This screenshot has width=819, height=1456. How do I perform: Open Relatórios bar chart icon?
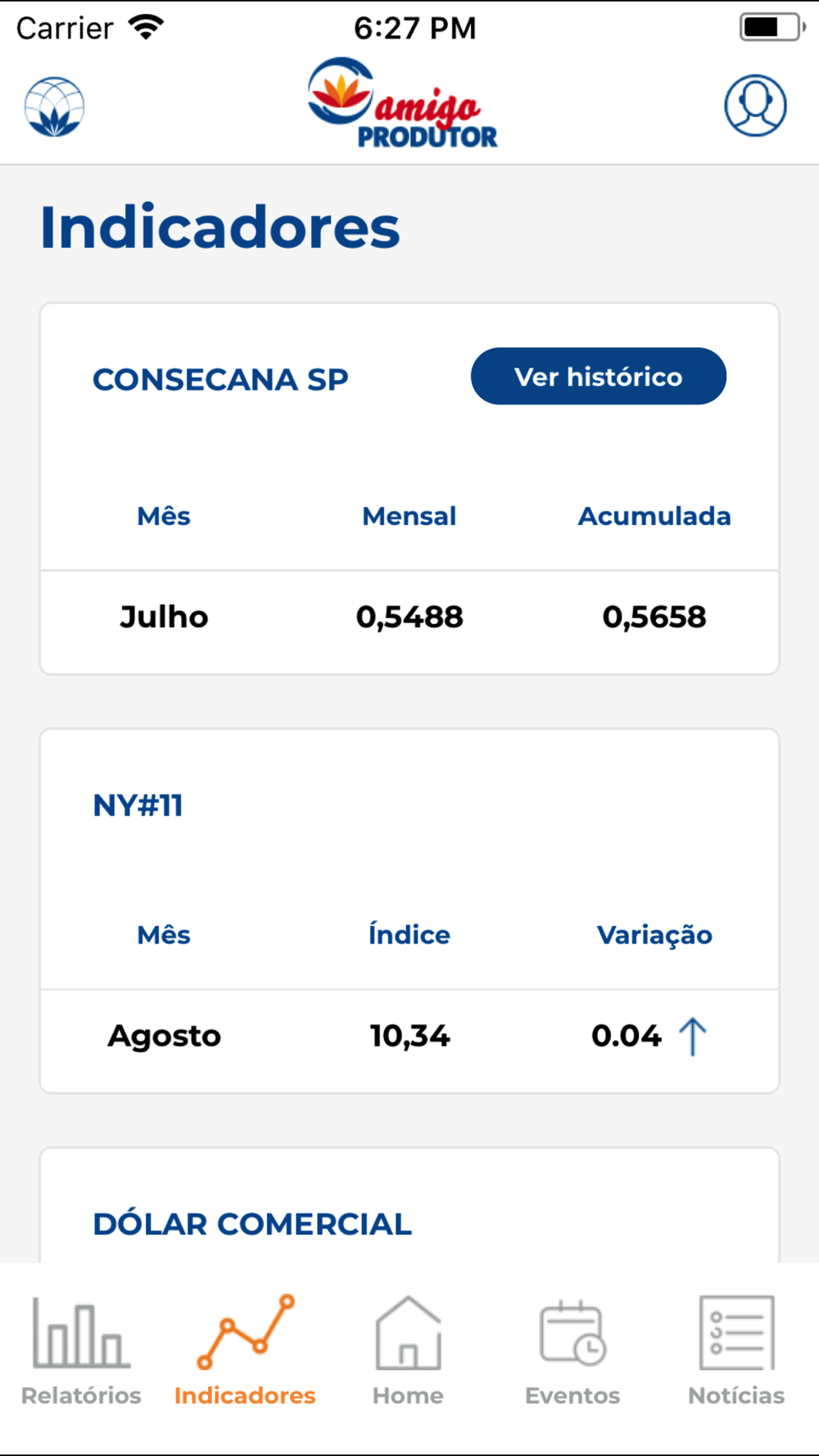81,1333
